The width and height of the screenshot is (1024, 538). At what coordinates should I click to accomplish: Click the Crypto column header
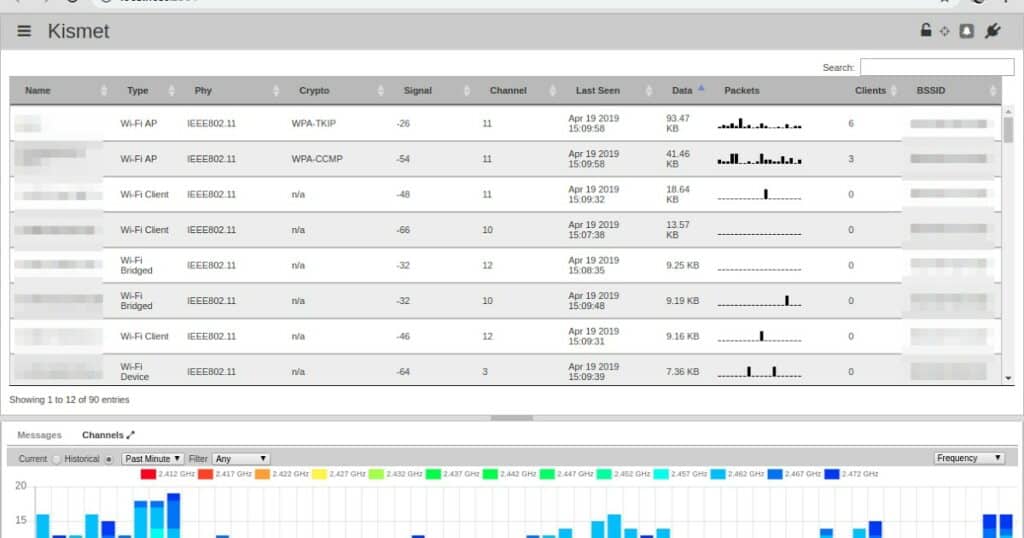[314, 91]
